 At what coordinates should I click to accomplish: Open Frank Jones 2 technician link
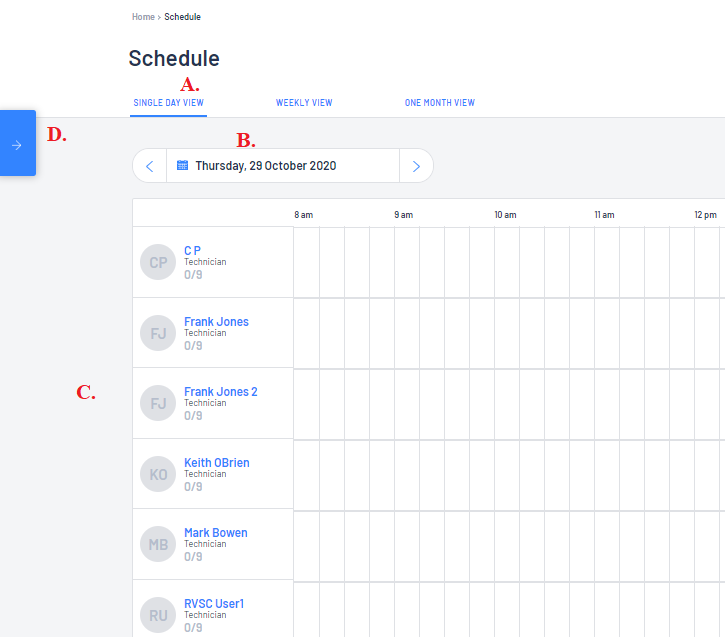pyautogui.click(x=221, y=392)
